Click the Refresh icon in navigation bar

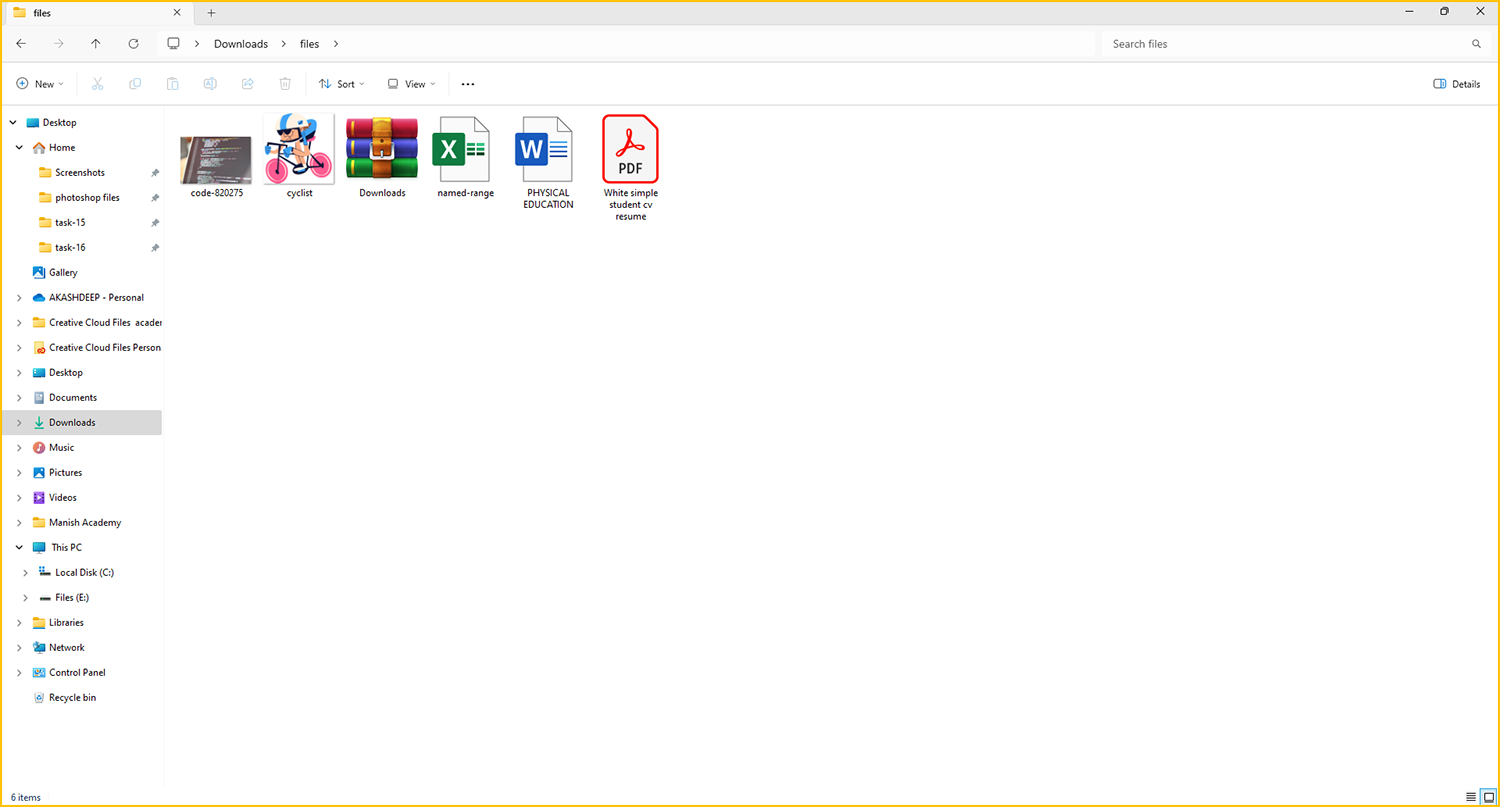click(x=134, y=44)
